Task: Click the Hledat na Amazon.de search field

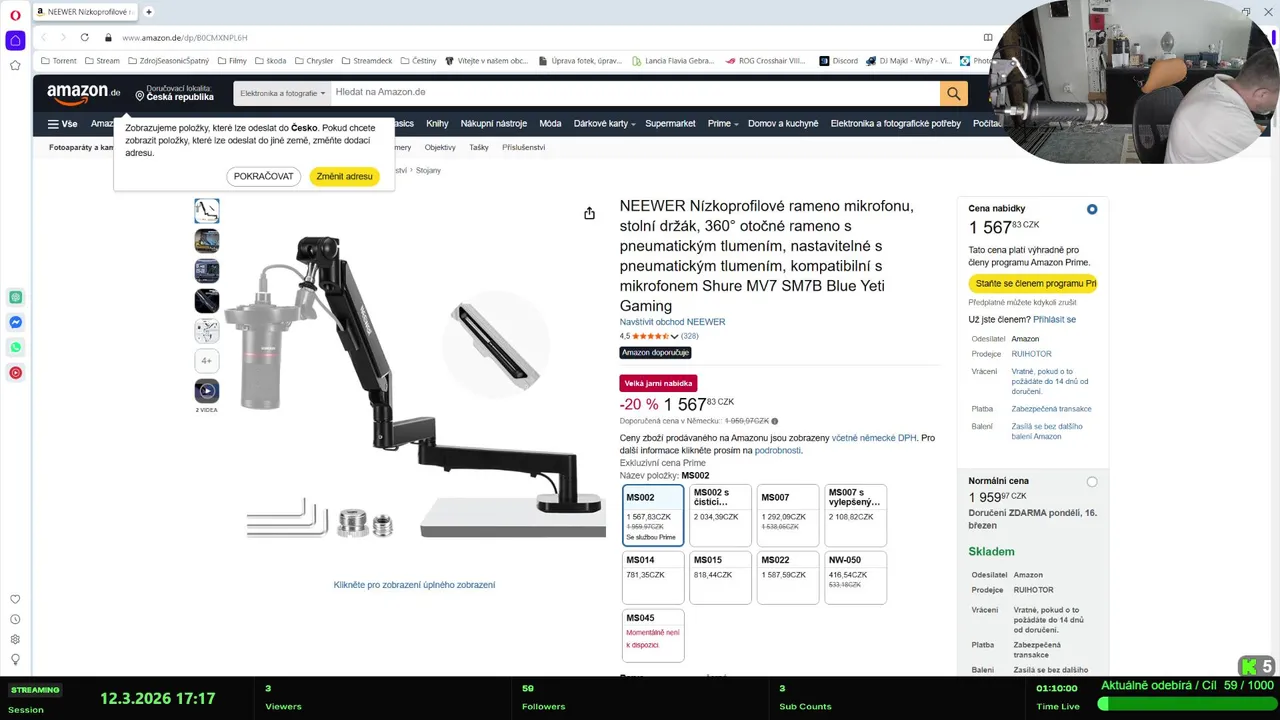Action: tap(635, 93)
